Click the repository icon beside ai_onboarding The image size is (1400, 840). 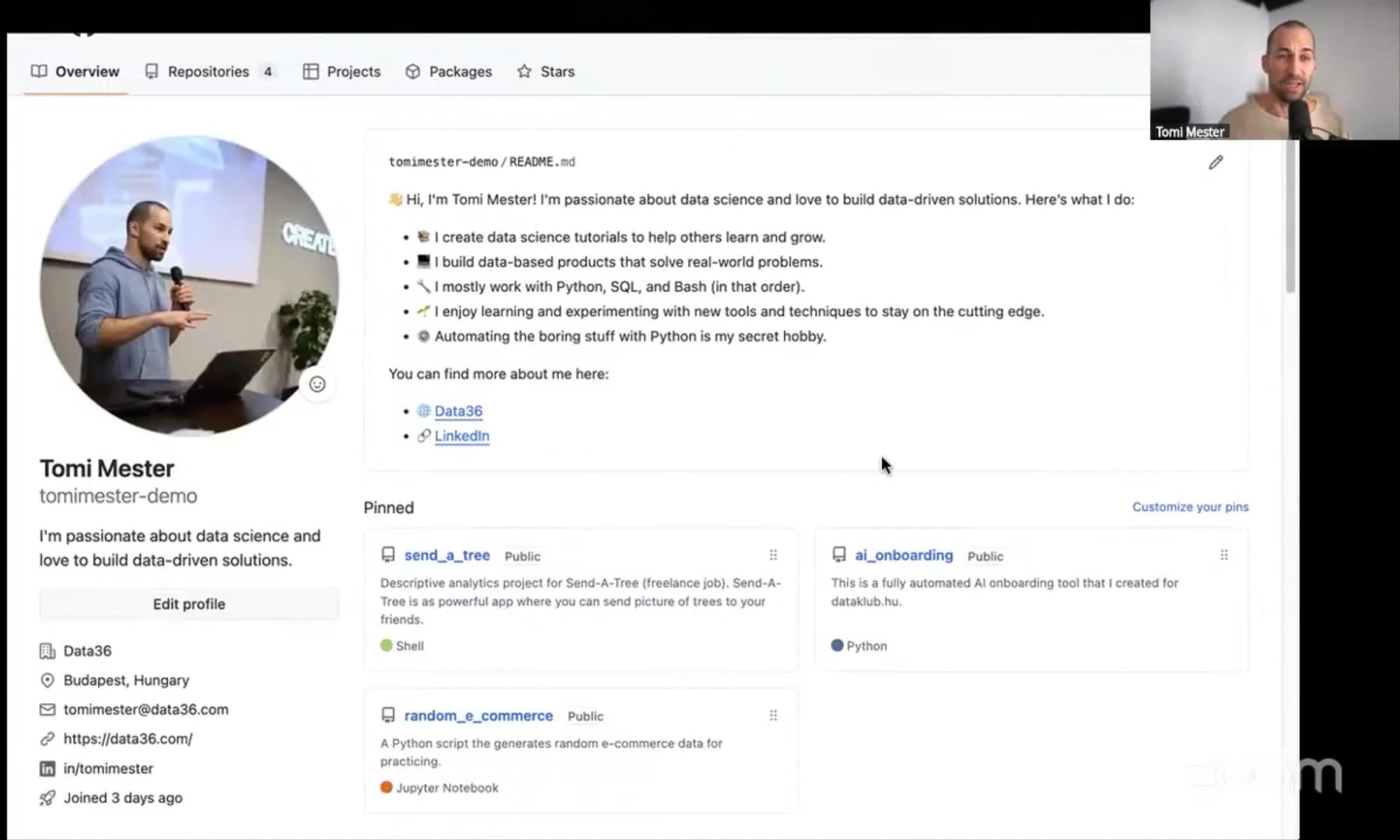839,555
